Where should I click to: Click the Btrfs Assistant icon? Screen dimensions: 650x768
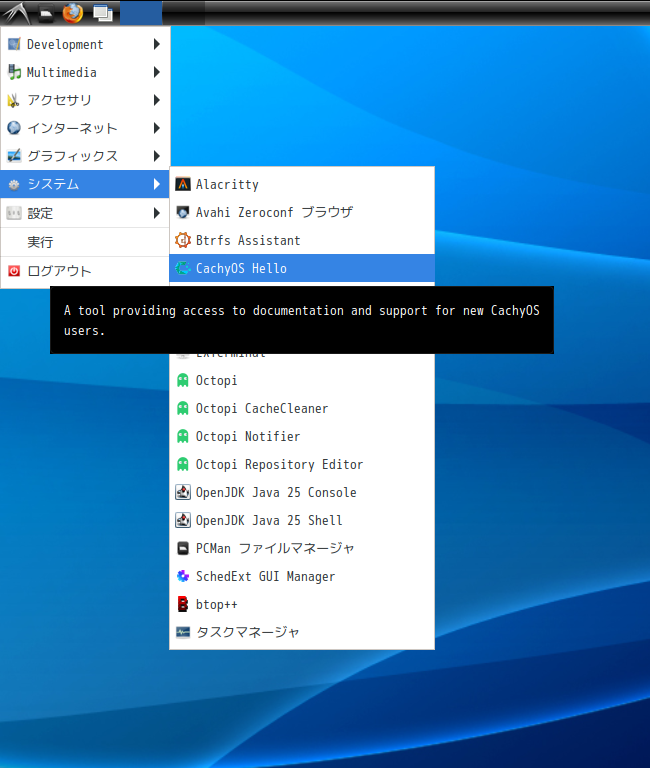click(x=183, y=240)
